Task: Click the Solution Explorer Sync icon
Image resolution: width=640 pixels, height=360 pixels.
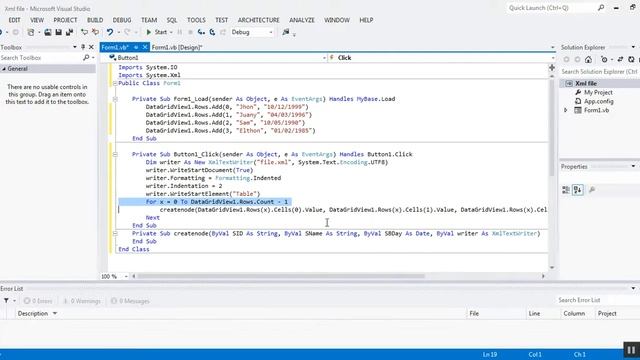Action: pyautogui.click(x=620, y=60)
